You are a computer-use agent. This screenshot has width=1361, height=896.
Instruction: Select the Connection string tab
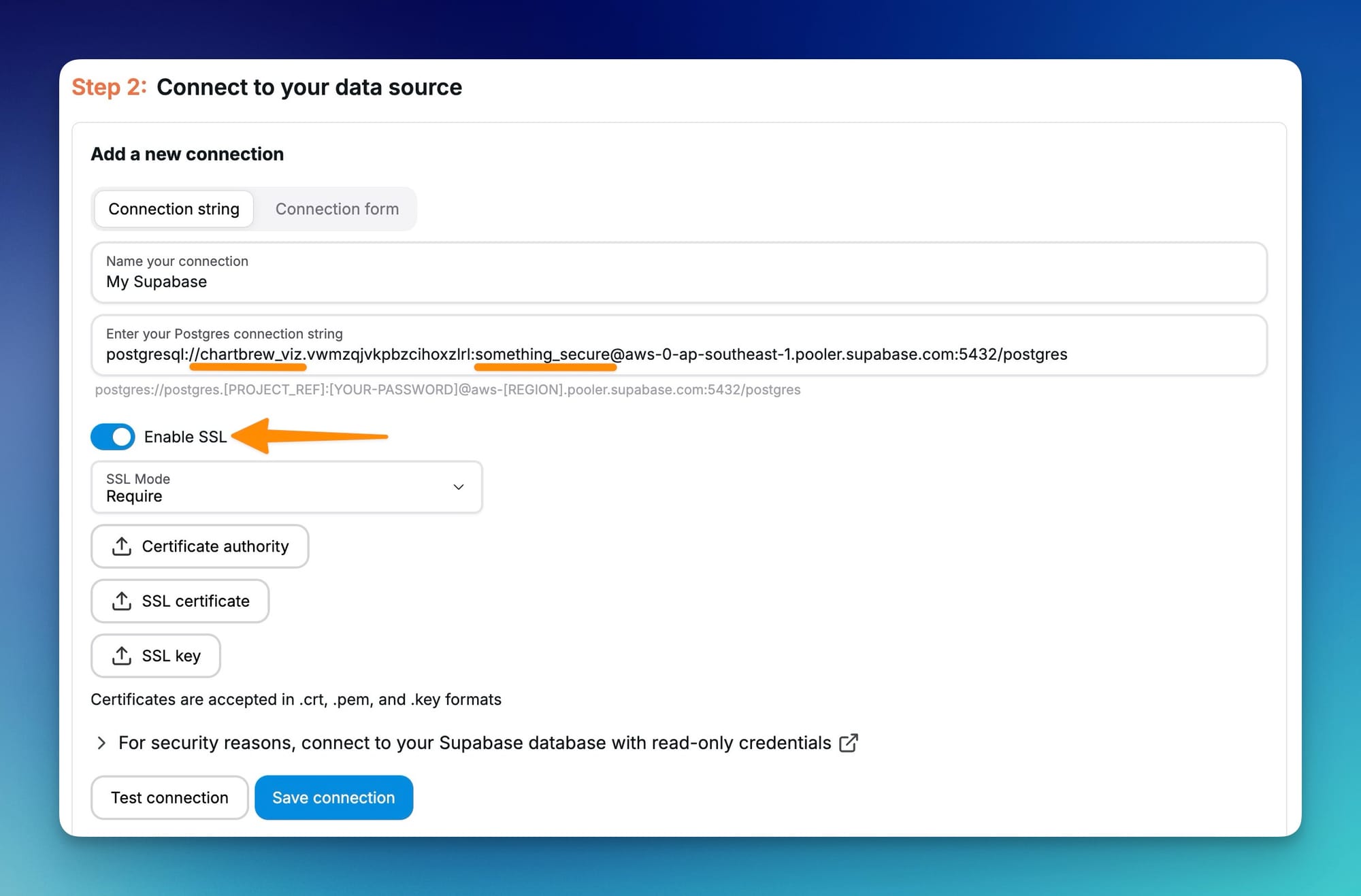click(x=174, y=209)
